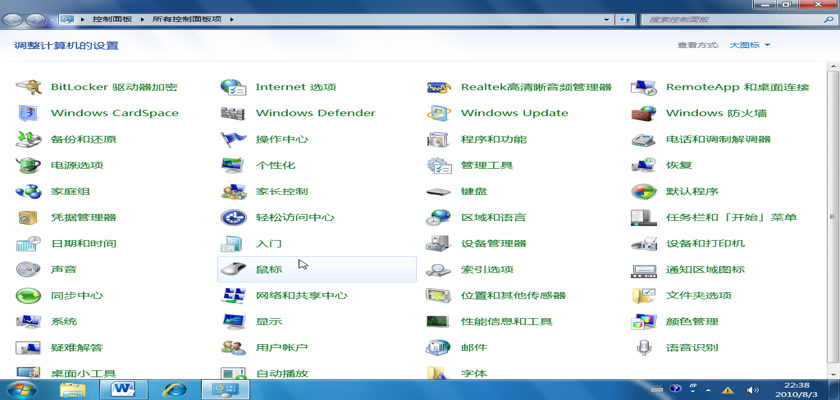840x400 pixels.
Task: Open 用户帐户 (User Accounts) icon
Action: click(233, 347)
